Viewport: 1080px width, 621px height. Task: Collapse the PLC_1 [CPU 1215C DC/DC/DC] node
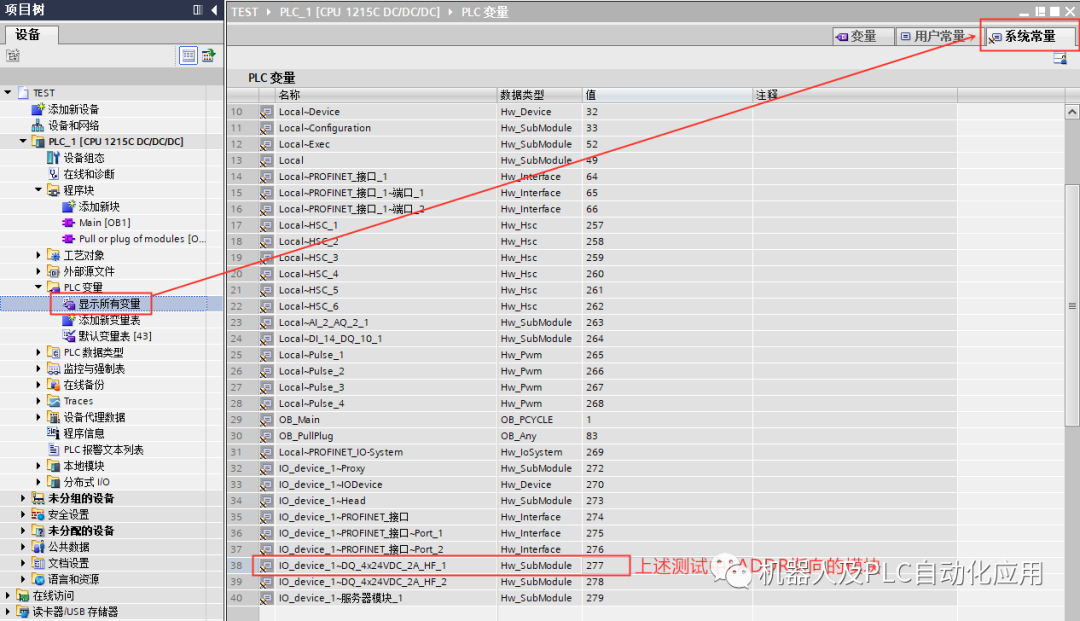pos(22,141)
